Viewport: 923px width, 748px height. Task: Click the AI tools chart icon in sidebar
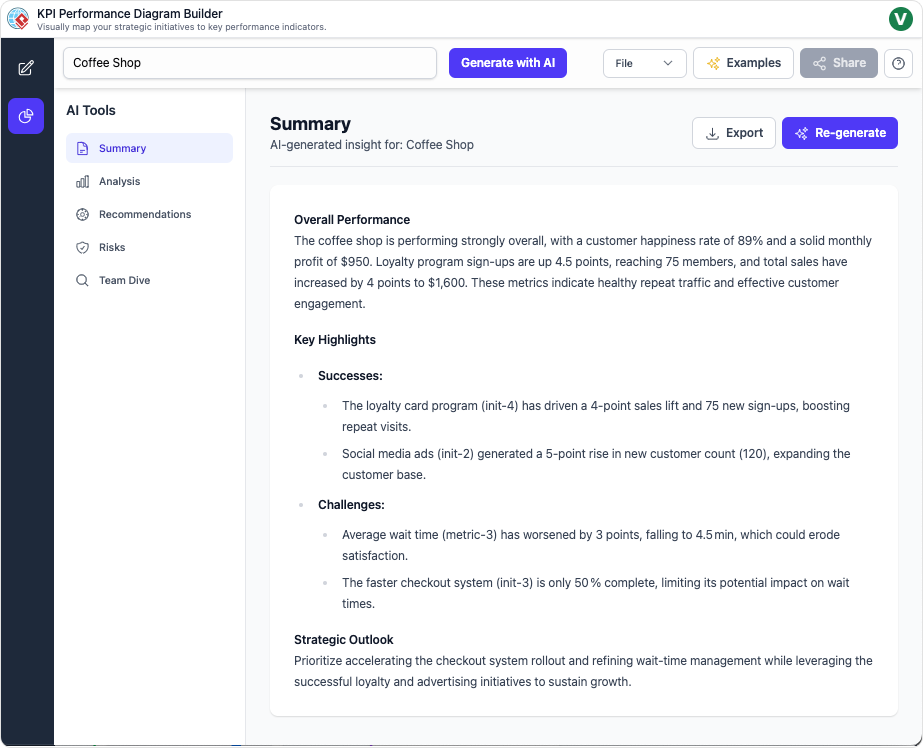(26, 116)
